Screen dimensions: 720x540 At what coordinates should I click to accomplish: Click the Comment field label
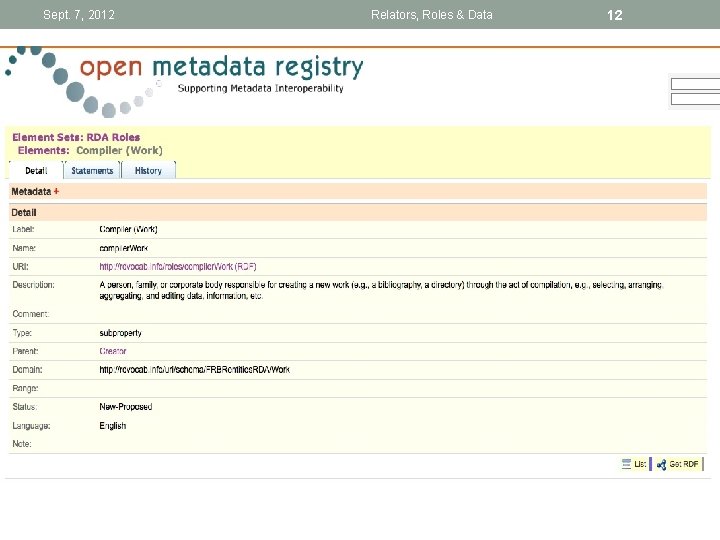(31, 314)
